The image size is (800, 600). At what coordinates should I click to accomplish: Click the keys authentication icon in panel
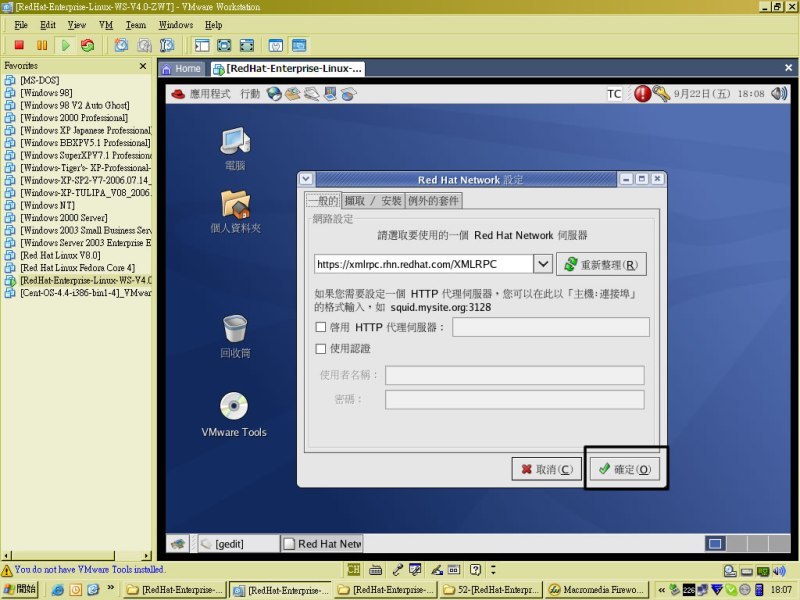[x=661, y=94]
